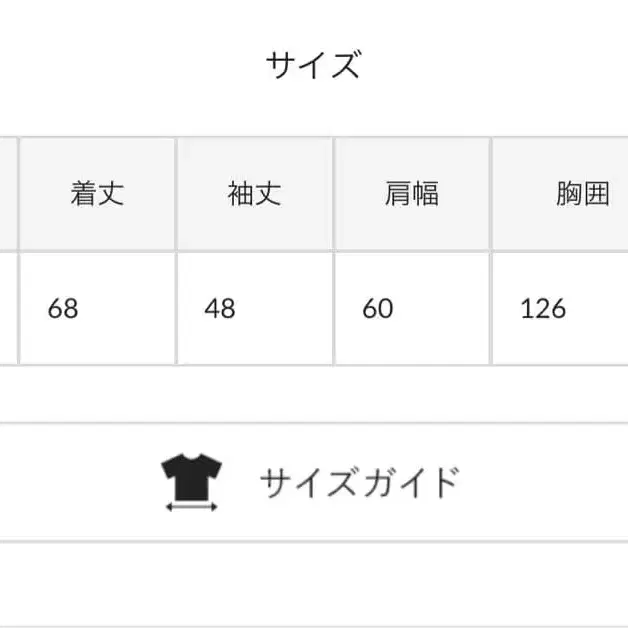The height and width of the screenshot is (628, 628).
Task: Click blank space left of the T-shirt icon
Action: pyautogui.click(x=80, y=483)
